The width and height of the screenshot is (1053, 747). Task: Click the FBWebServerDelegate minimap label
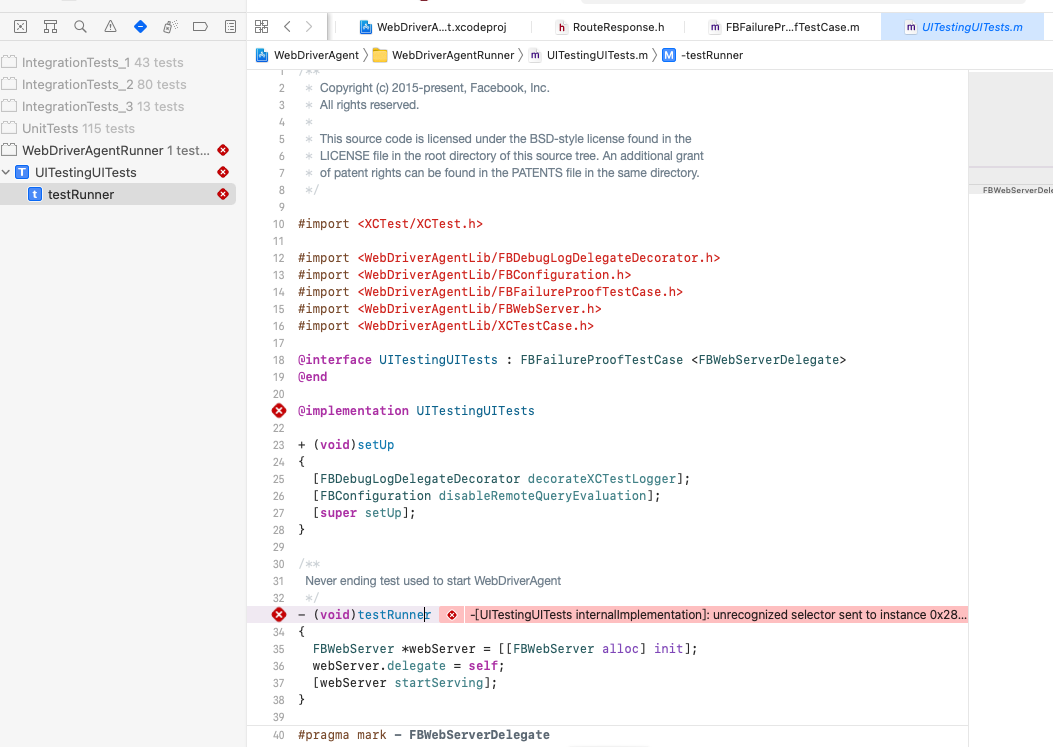[x=1017, y=190]
